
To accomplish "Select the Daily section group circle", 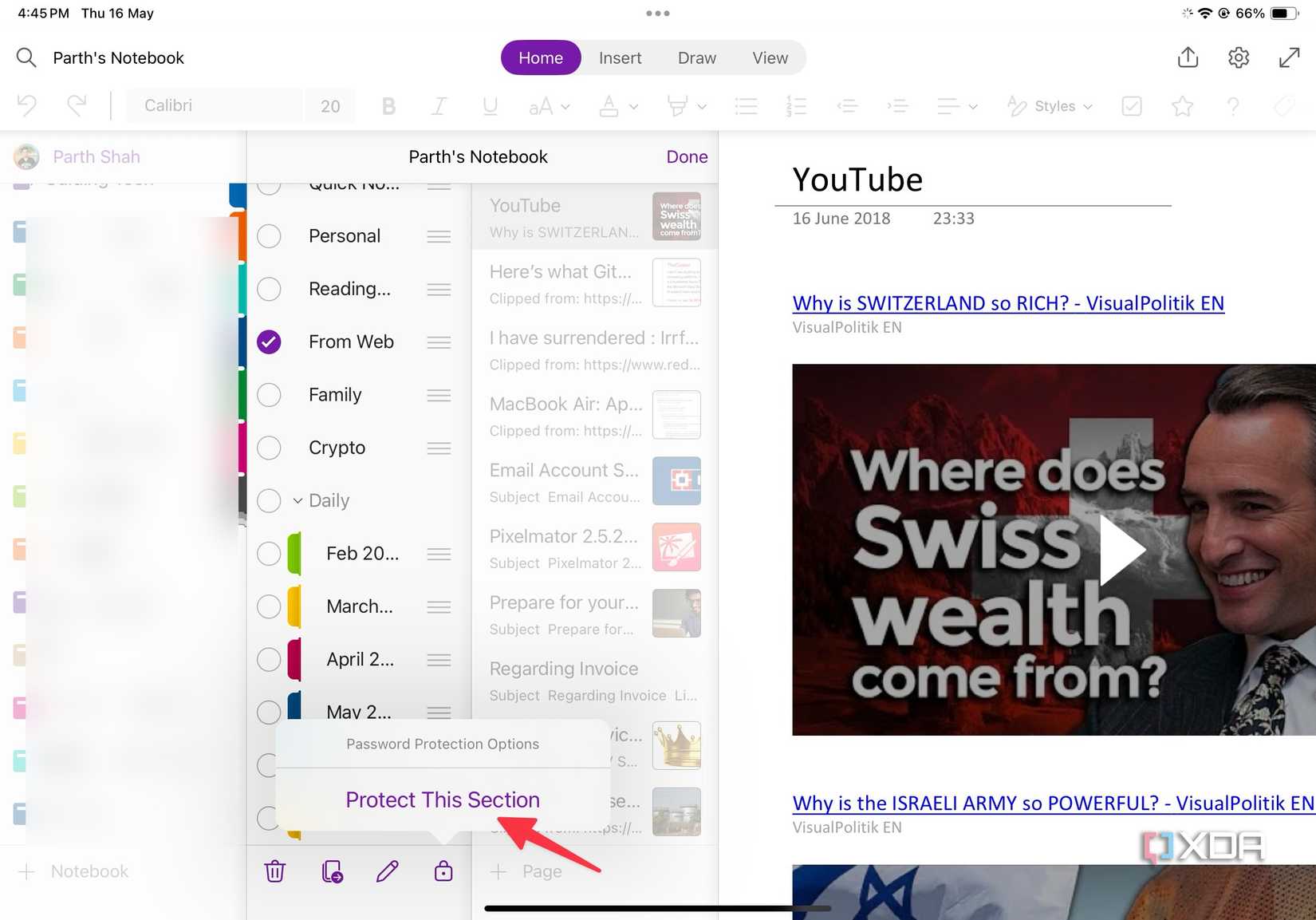I will (269, 500).
